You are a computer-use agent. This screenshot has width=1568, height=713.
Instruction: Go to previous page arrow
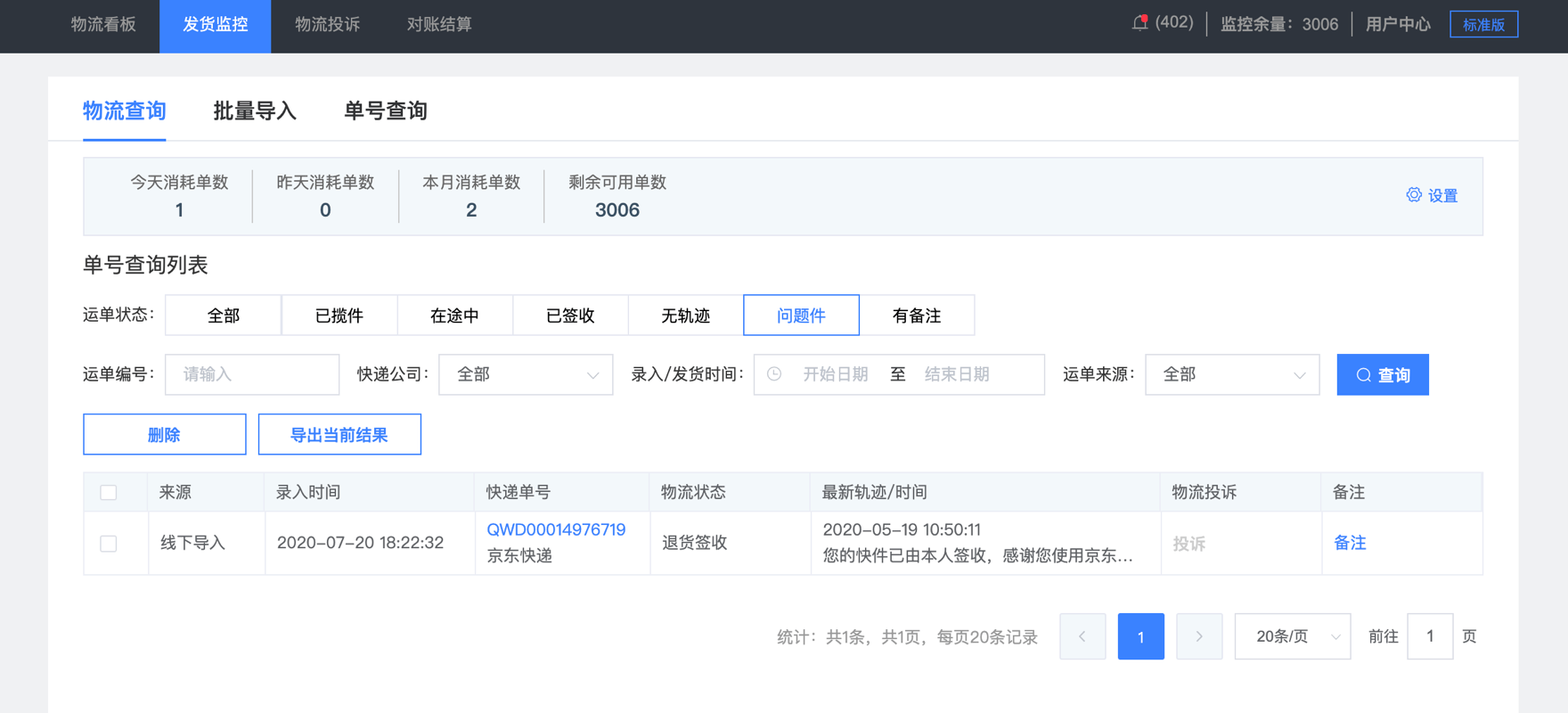click(x=1082, y=636)
